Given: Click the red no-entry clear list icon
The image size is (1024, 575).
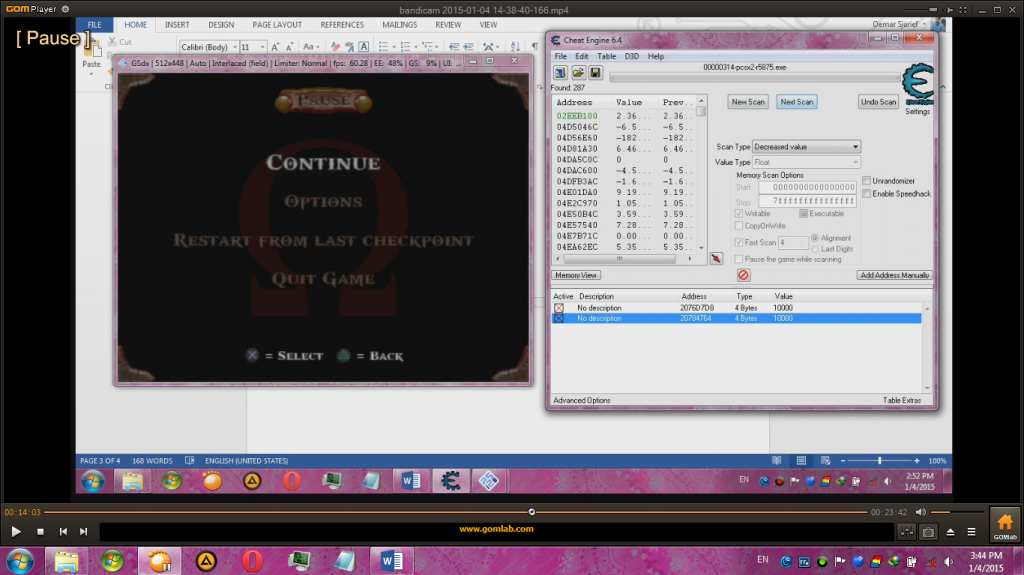Looking at the screenshot, I should click(x=743, y=275).
